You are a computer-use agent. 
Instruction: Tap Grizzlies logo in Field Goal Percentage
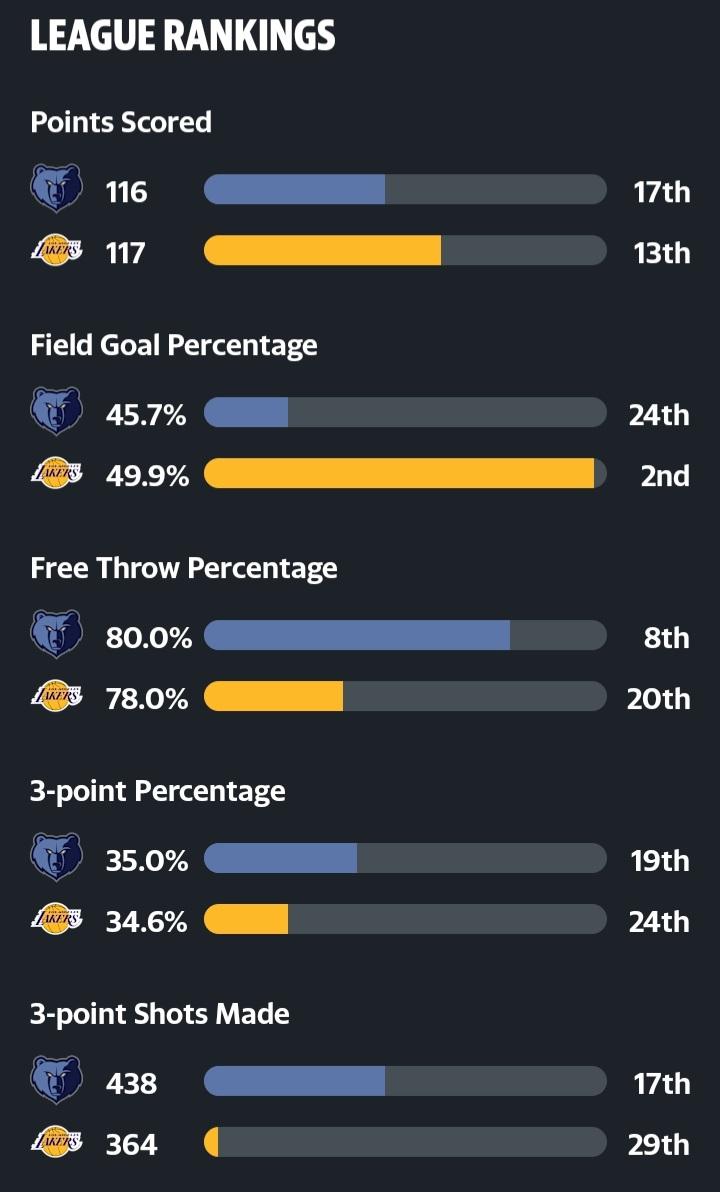[x=56, y=412]
